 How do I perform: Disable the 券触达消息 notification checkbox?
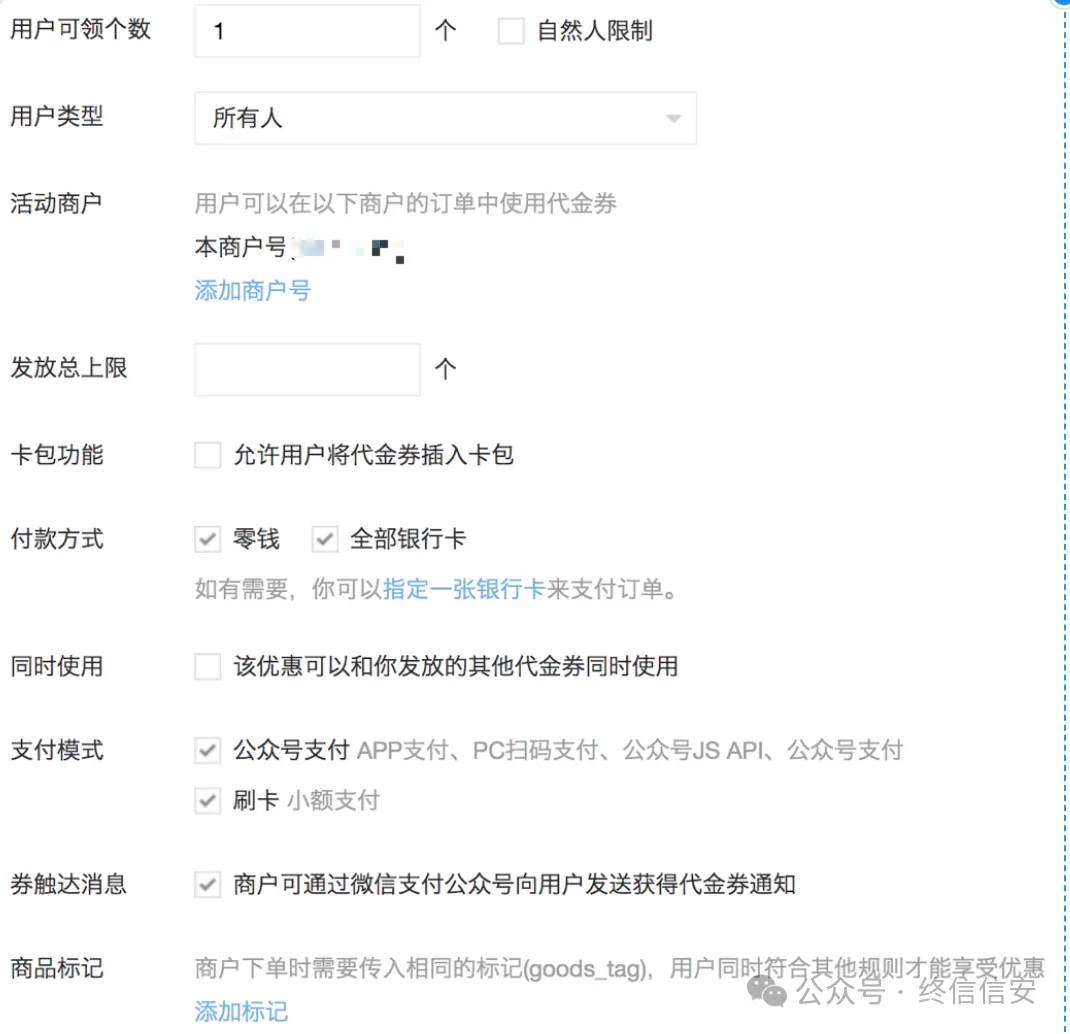[x=207, y=884]
